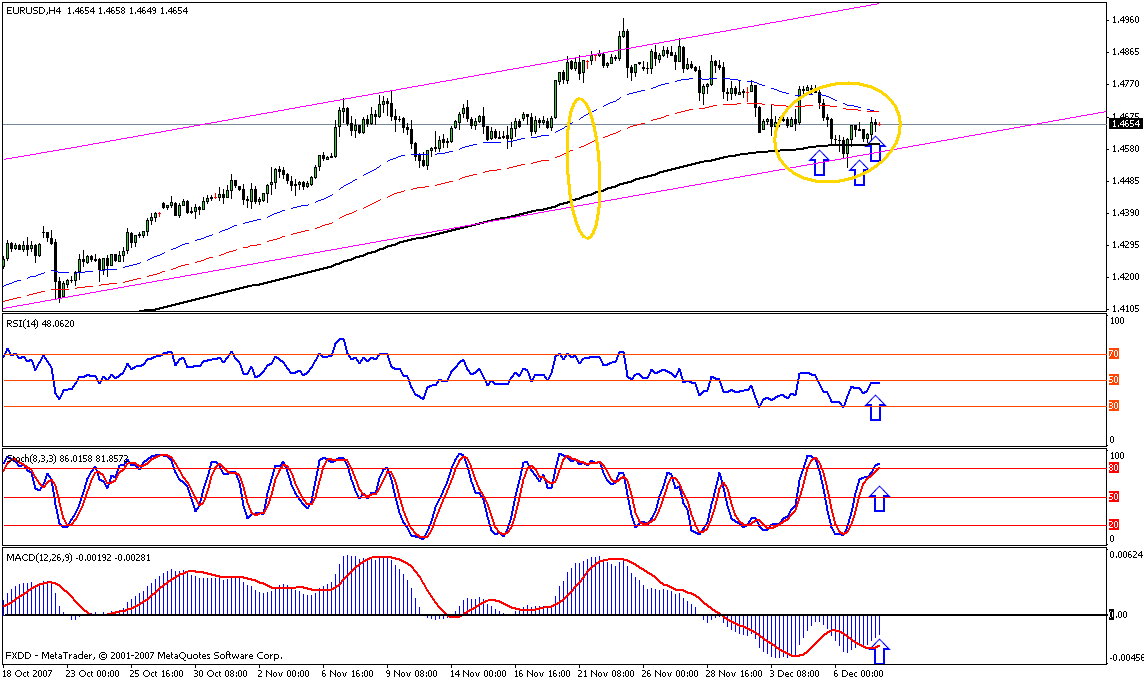The image size is (1144, 681).
Task: Click the 18 Oct 2007 date label
Action: click(x=28, y=673)
